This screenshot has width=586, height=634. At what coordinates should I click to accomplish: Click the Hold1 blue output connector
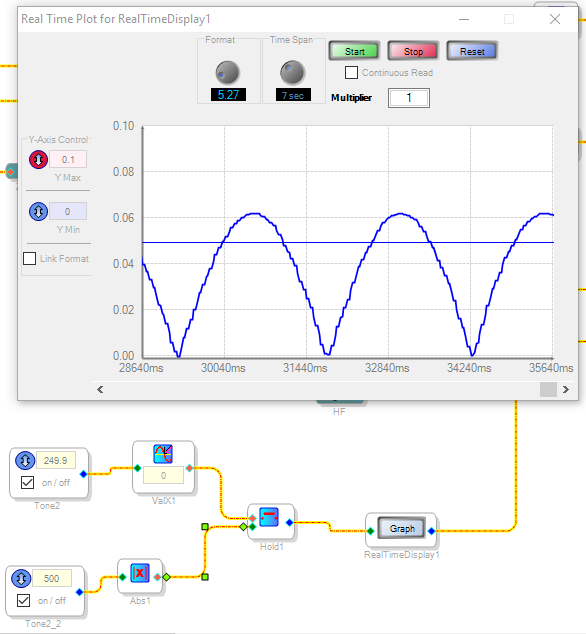[290, 523]
